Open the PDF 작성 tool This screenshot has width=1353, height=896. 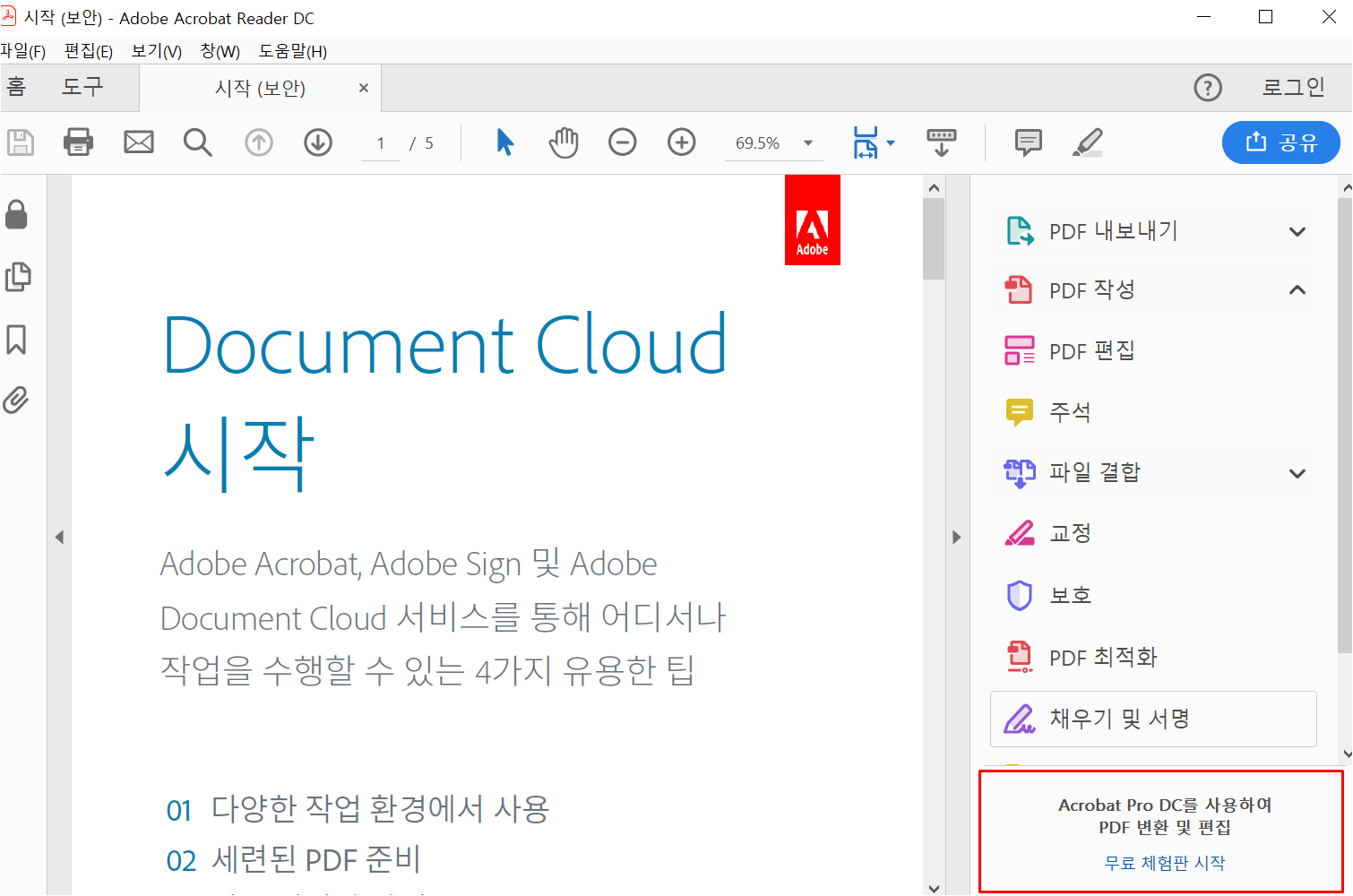coord(1071,290)
